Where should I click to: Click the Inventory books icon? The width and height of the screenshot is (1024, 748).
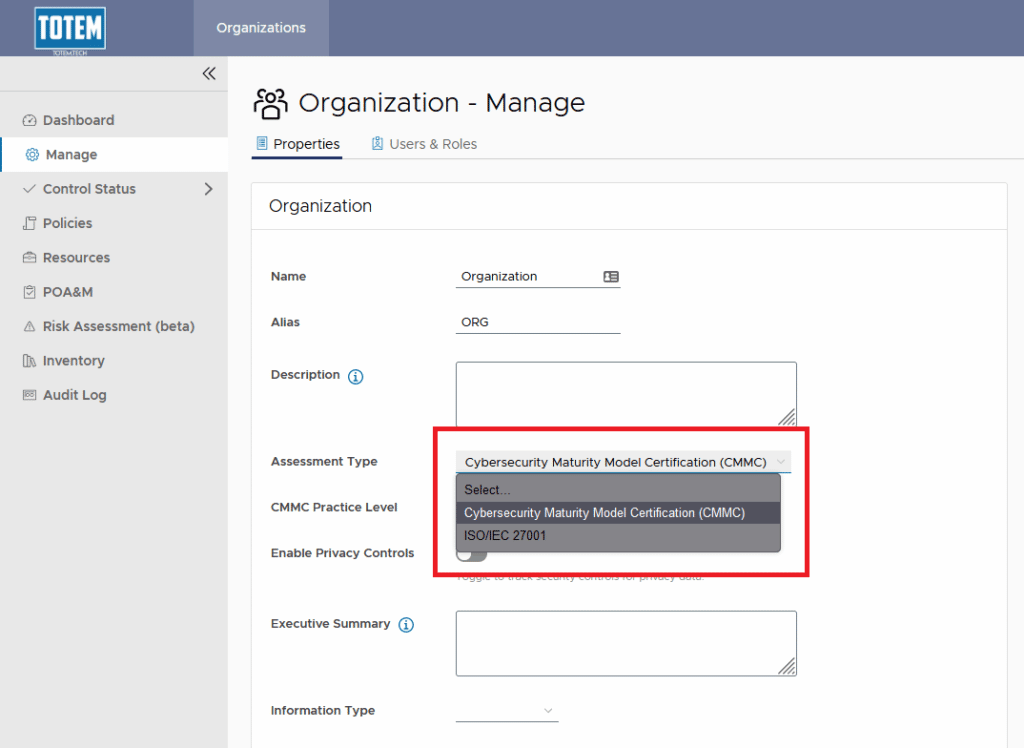tap(29, 361)
